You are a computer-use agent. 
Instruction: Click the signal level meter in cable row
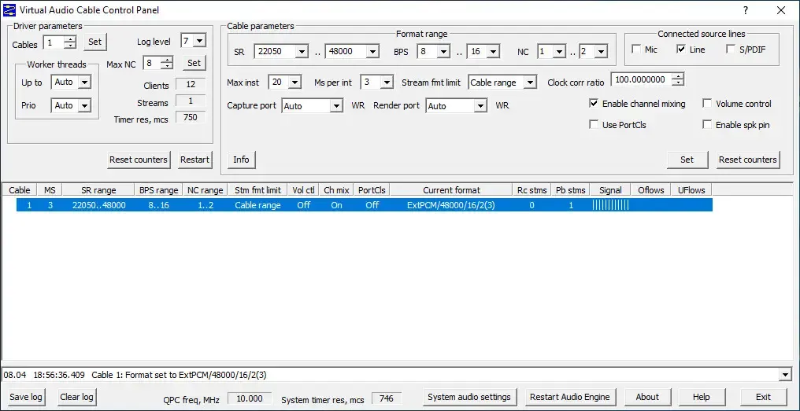coord(610,206)
